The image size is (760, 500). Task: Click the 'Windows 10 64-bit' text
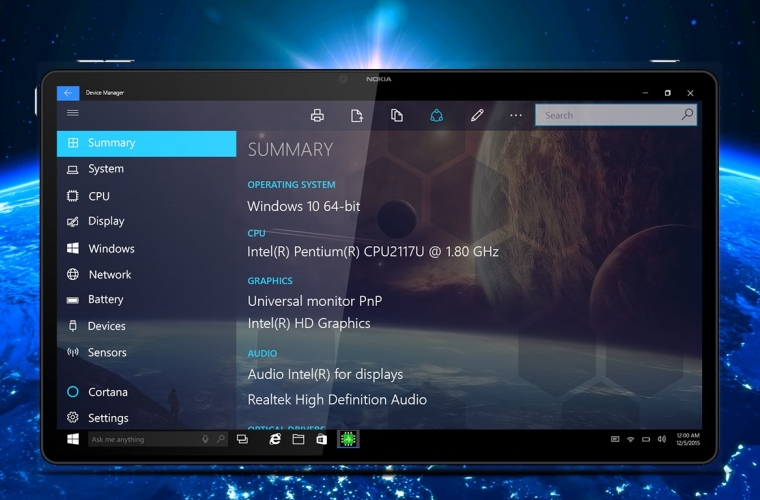pyautogui.click(x=304, y=206)
